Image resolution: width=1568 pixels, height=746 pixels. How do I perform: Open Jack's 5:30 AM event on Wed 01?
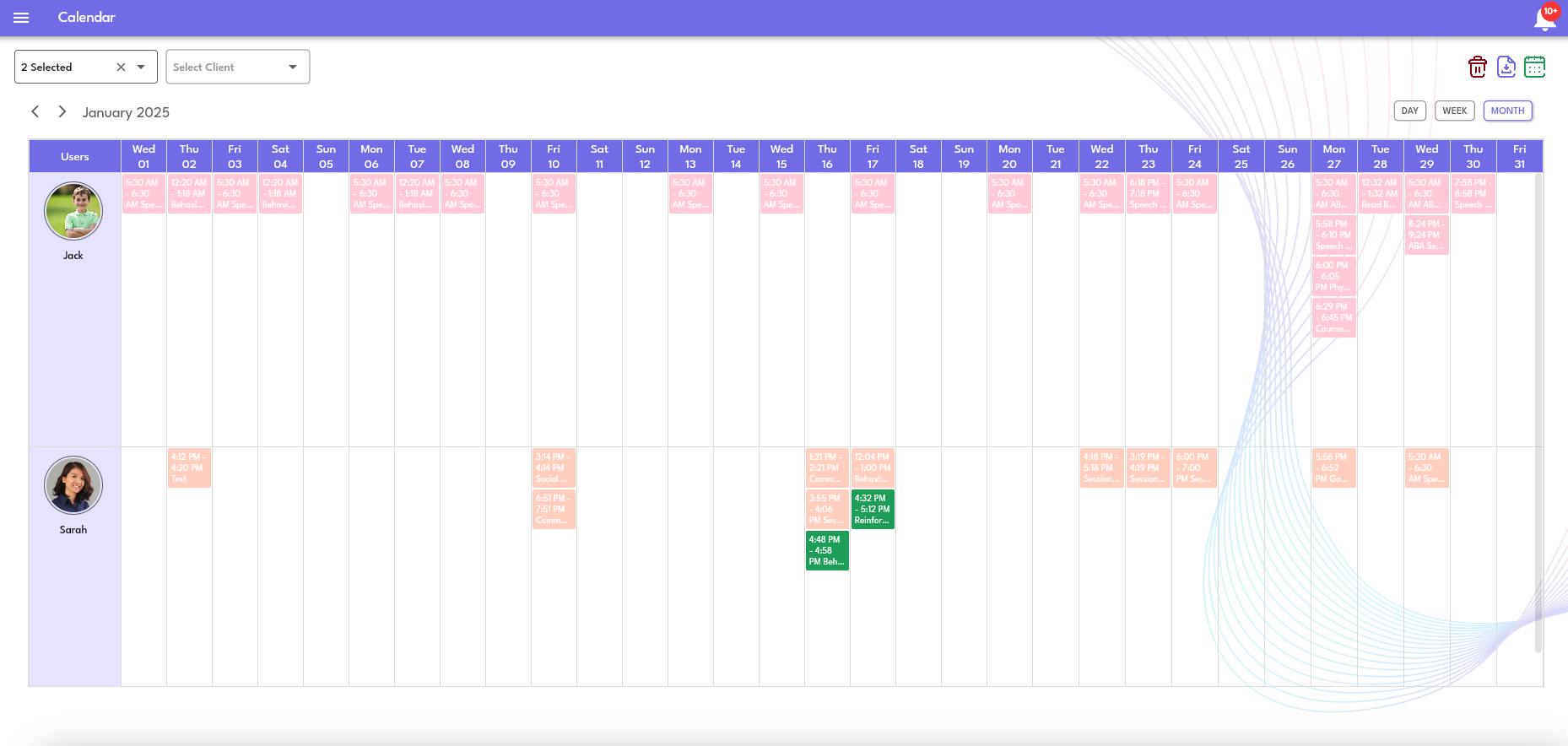point(143,193)
